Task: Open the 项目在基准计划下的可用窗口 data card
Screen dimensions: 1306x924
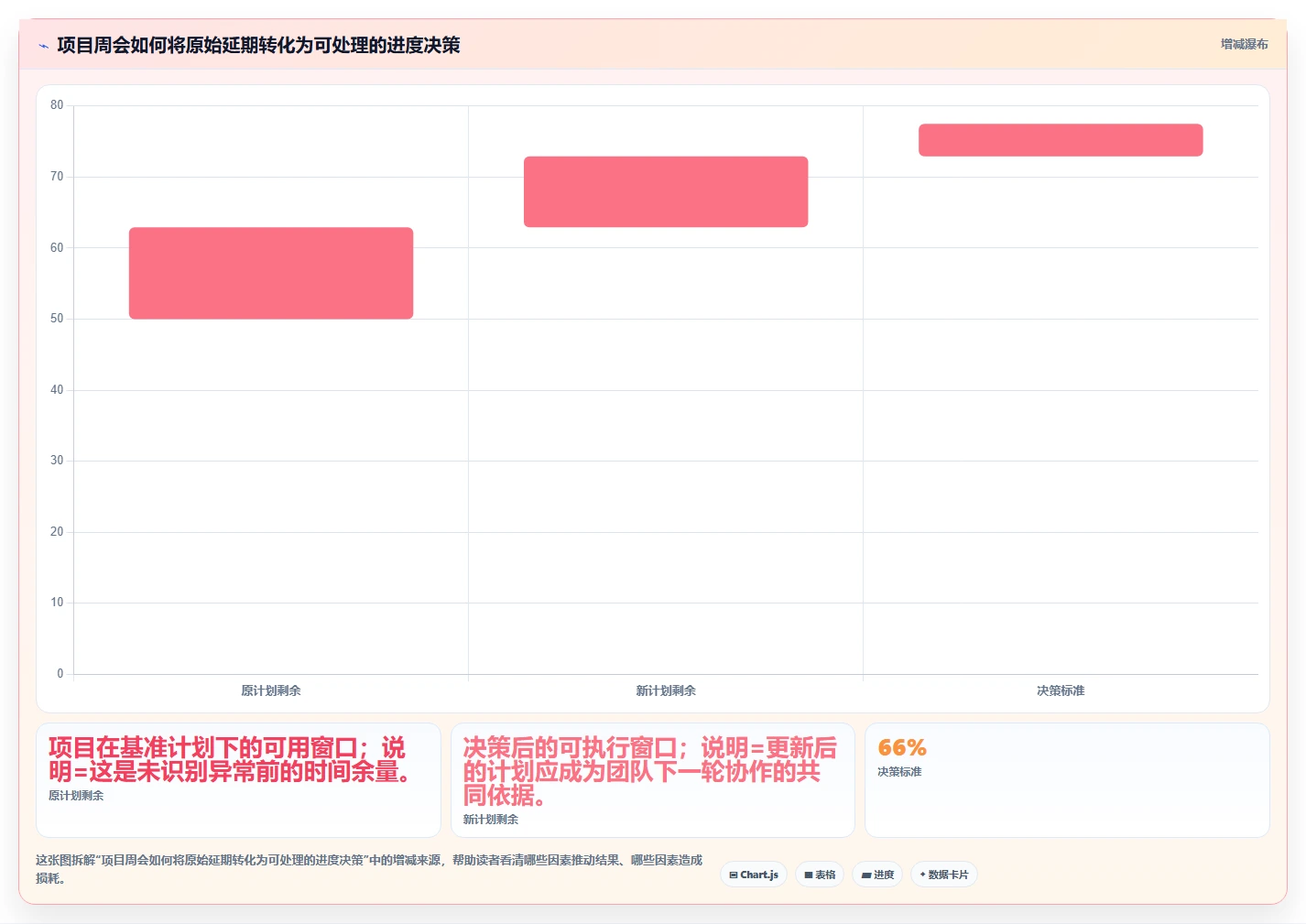Action: (x=238, y=780)
